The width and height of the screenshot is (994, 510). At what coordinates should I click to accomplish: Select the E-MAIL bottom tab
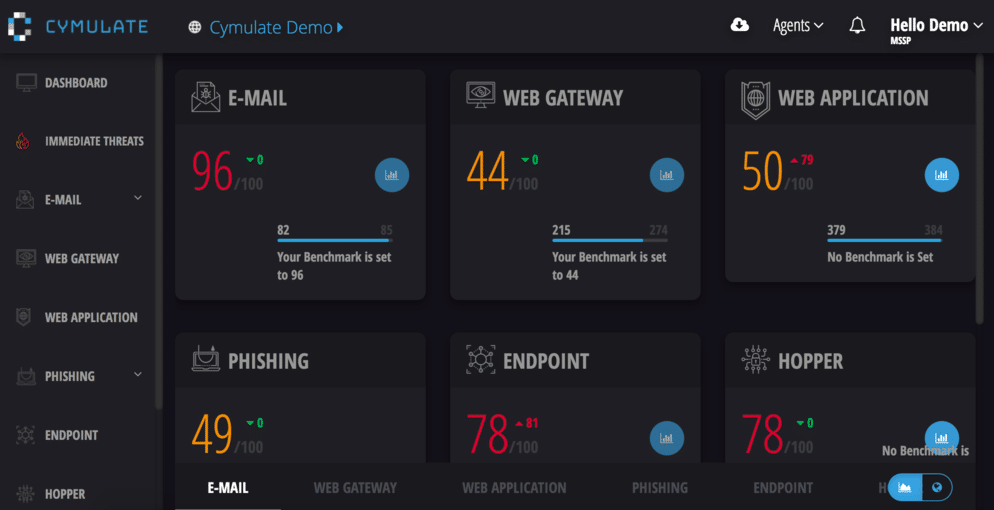coord(228,488)
